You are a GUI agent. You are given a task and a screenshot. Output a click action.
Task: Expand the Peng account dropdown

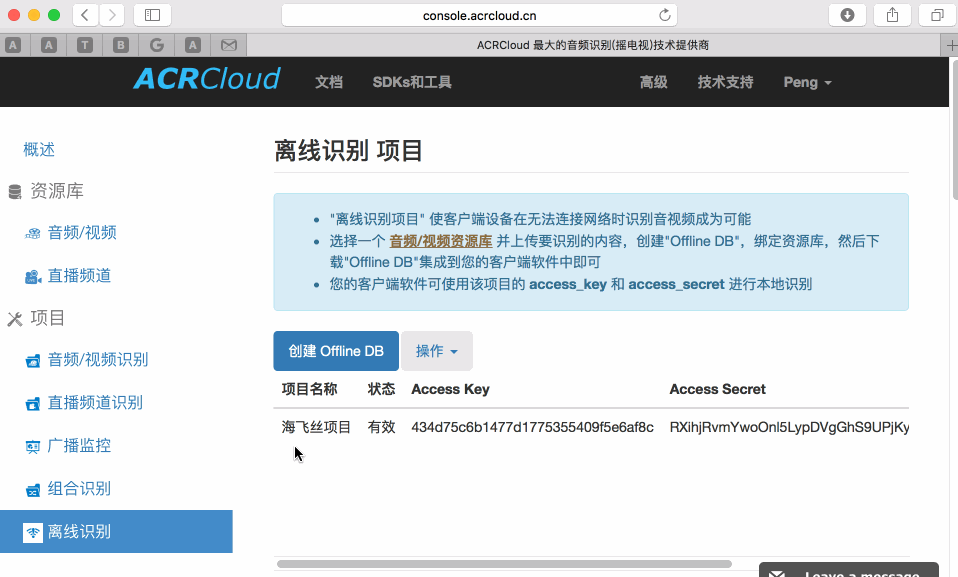click(x=808, y=82)
